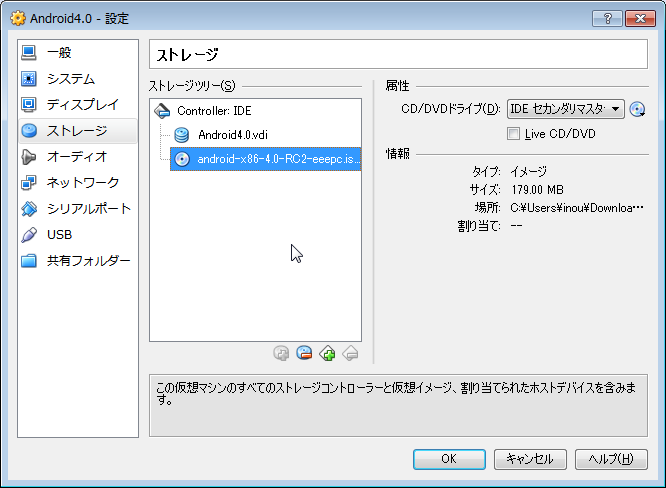Click the storage description text box
The height and width of the screenshot is (488, 666).
tap(398, 406)
